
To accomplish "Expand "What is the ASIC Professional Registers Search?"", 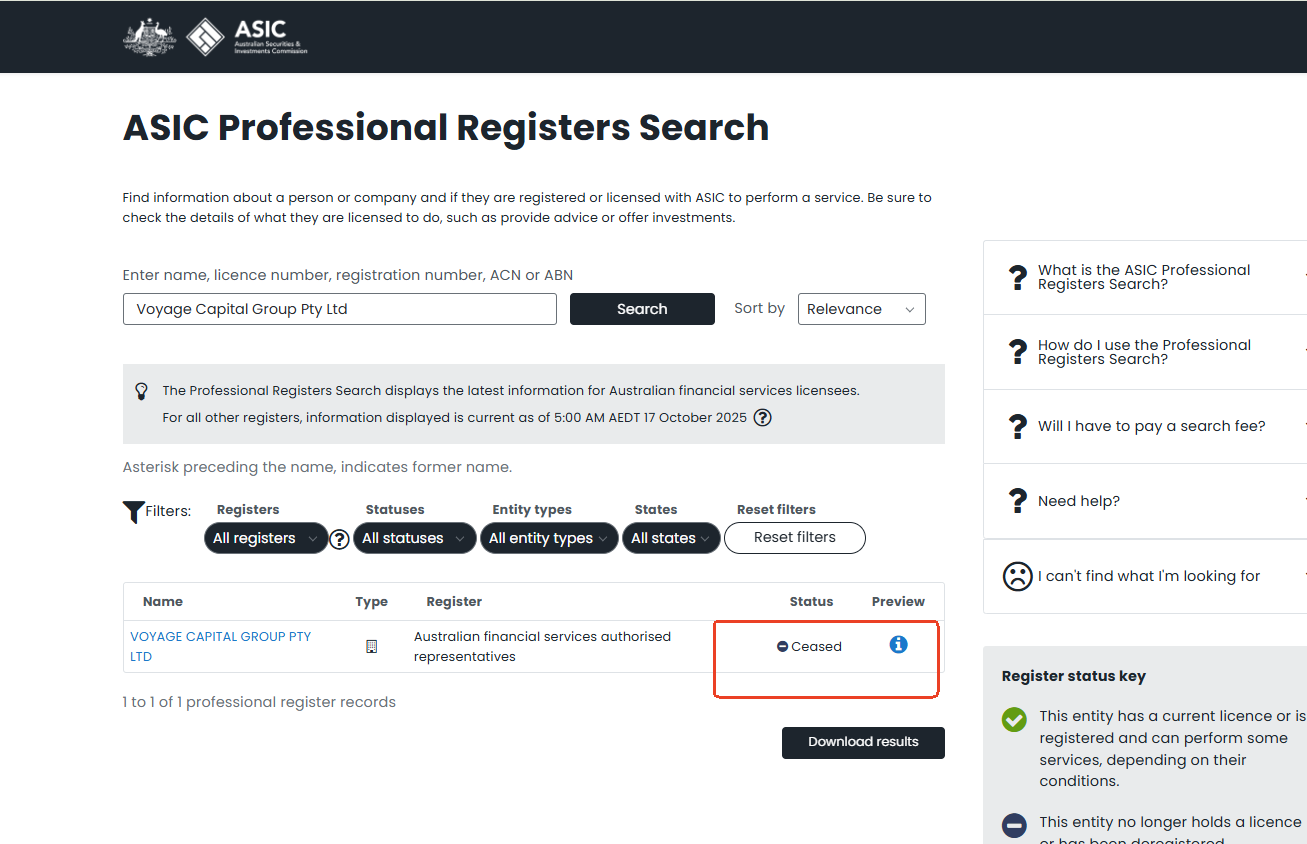I will pyautogui.click(x=1144, y=277).
